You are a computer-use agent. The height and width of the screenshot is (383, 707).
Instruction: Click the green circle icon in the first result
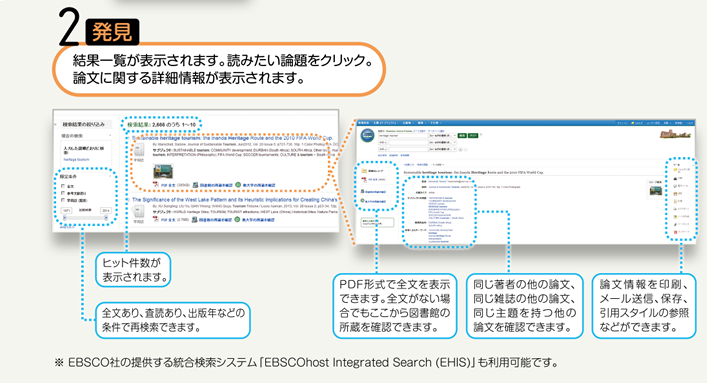[238, 185]
